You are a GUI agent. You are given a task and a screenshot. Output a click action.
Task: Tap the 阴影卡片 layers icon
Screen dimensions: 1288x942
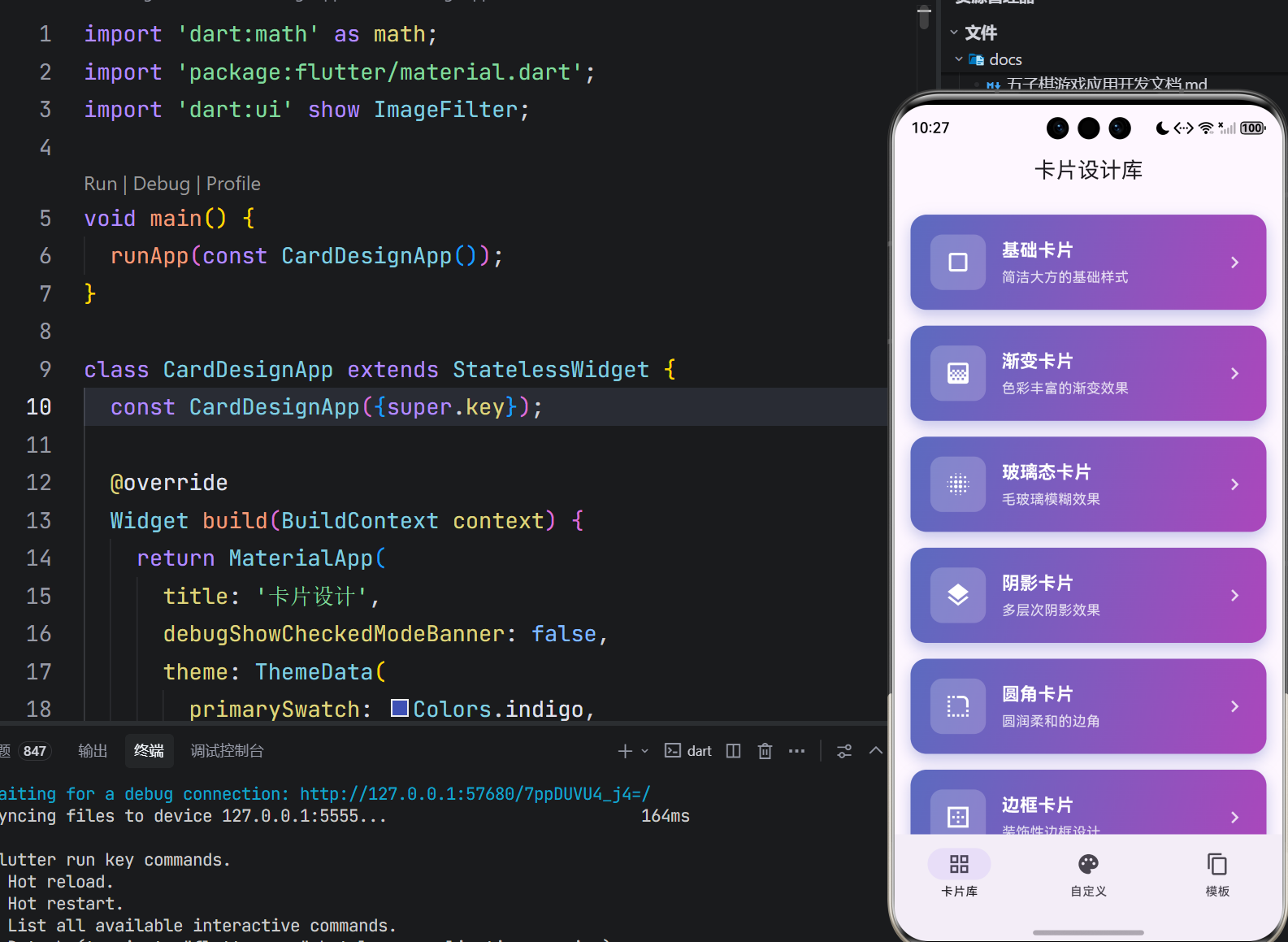[x=958, y=595]
